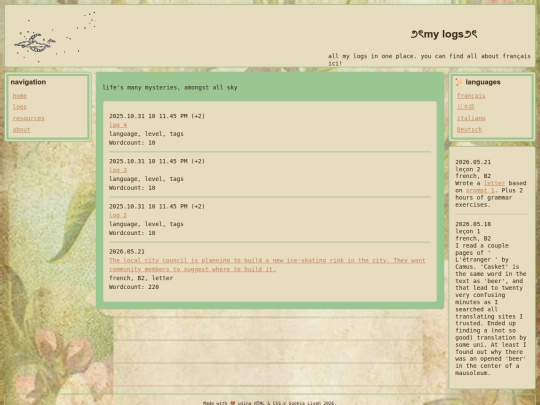Viewport: 540px width, 405px height.
Task: Click the 'leçon 1' sidebar title
Action: pyautogui.click(x=467, y=231)
